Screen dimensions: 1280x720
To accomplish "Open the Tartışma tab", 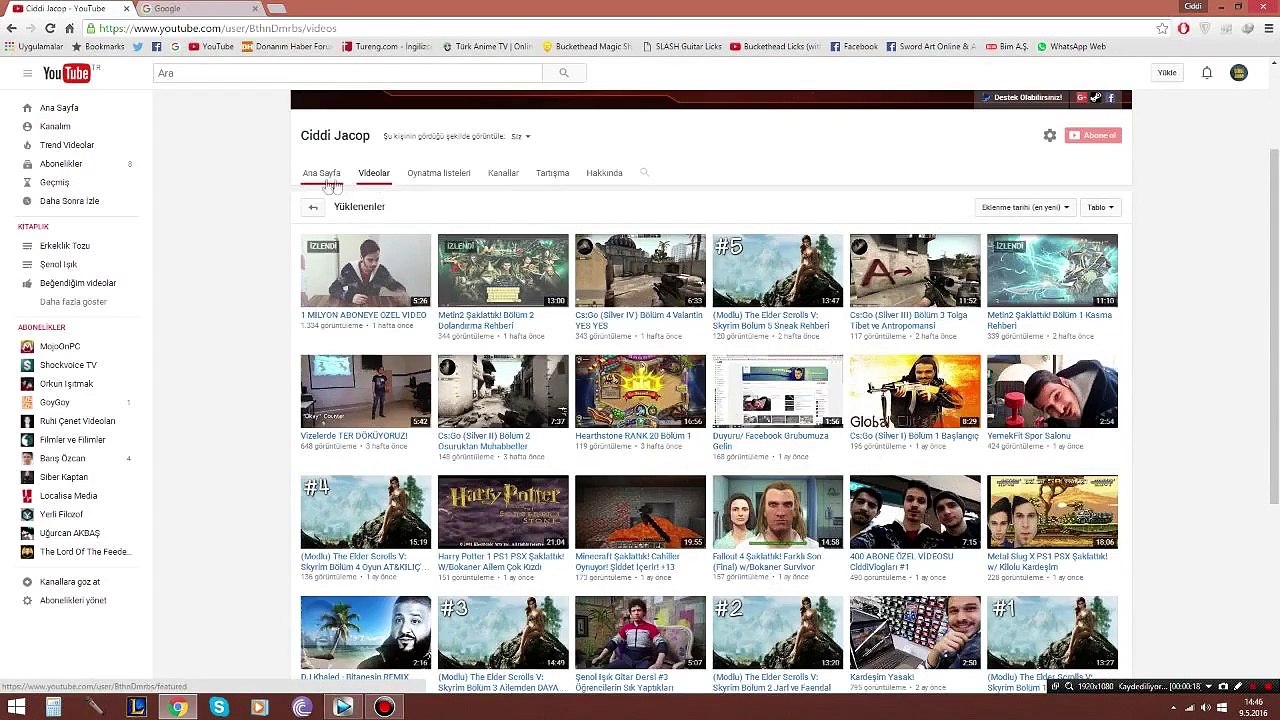I will [x=552, y=173].
